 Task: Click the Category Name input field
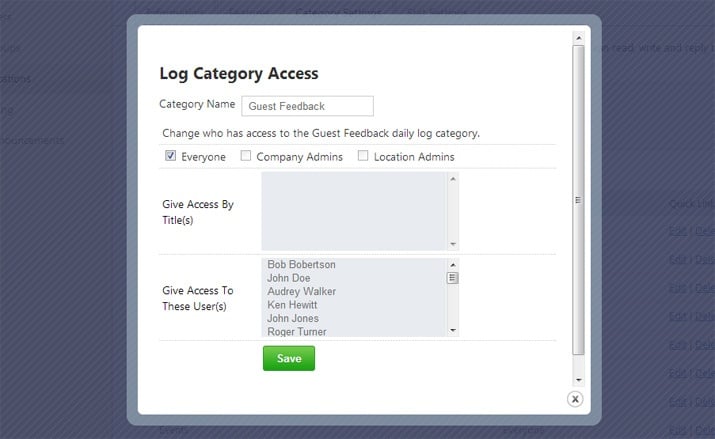click(x=307, y=106)
